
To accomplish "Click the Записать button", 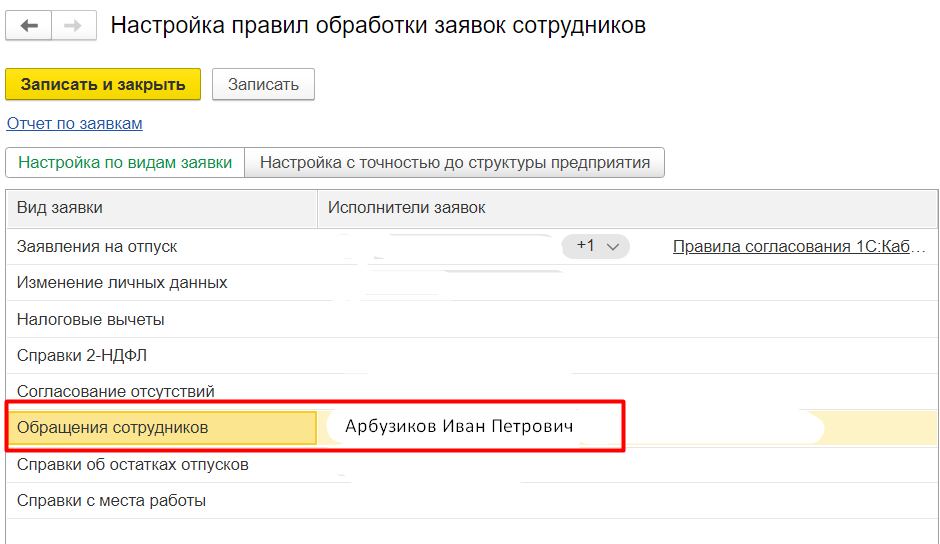I will pos(263,85).
